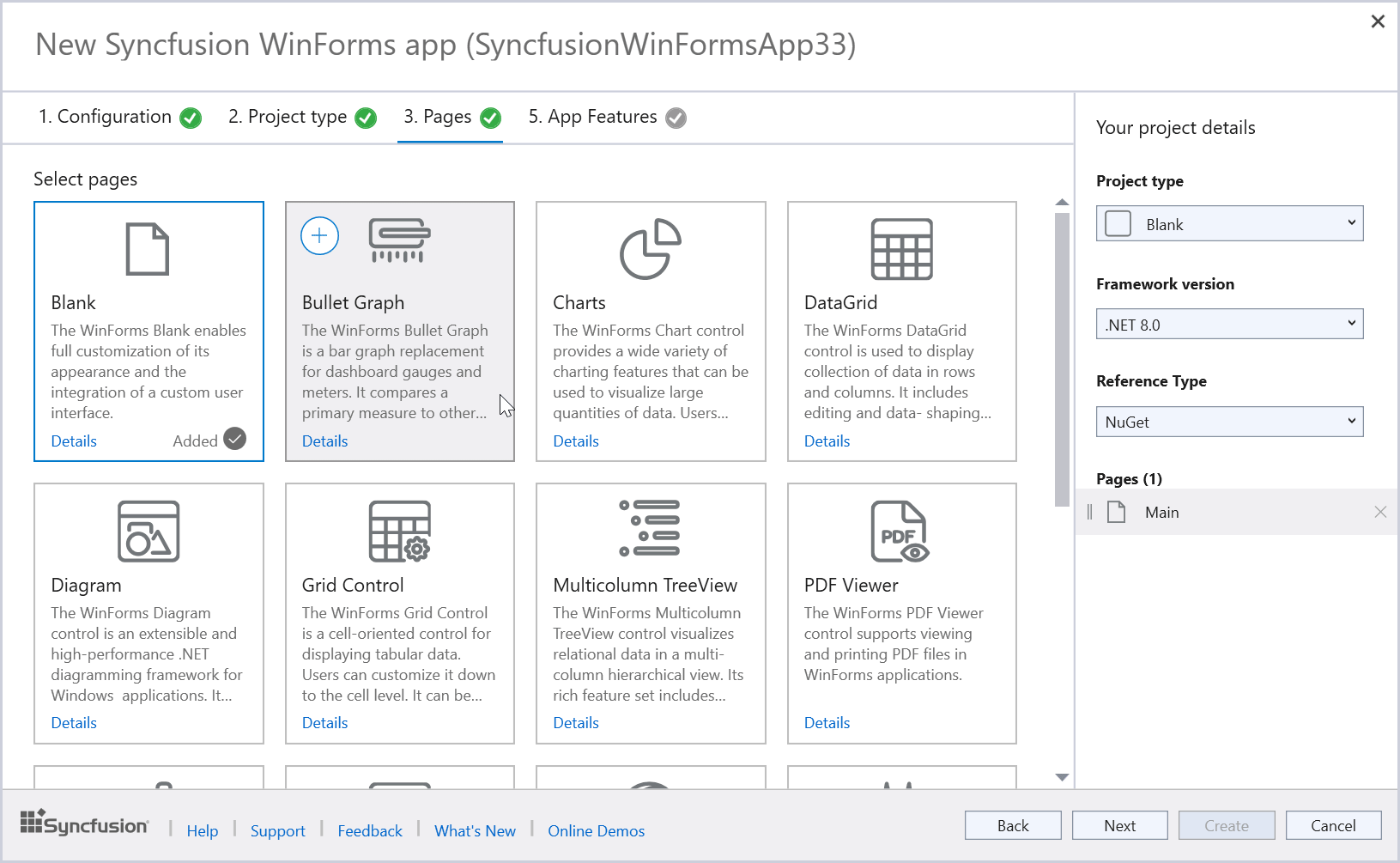Click the DataGrid table icon
The width and height of the screenshot is (1400, 863).
point(901,249)
